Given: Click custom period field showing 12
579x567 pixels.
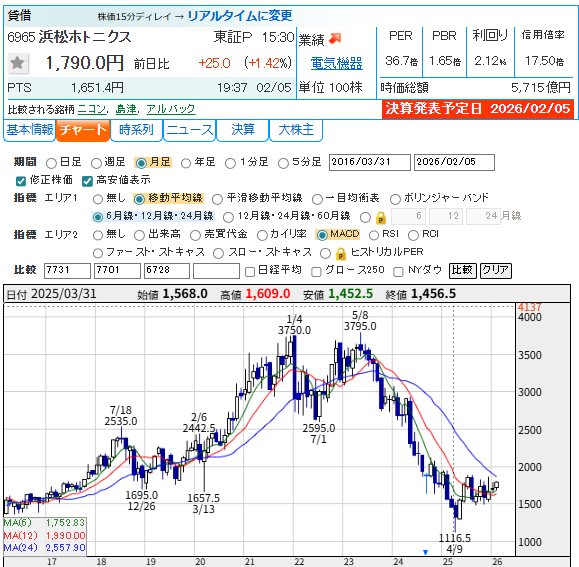Looking at the screenshot, I should click(x=446, y=216).
